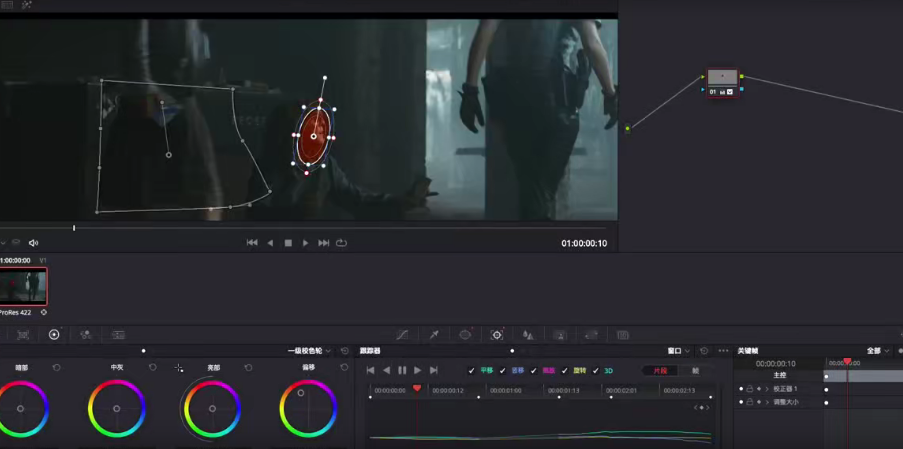The height and width of the screenshot is (449, 903).
Task: Toggle loop playback in the viewer
Action: [342, 243]
